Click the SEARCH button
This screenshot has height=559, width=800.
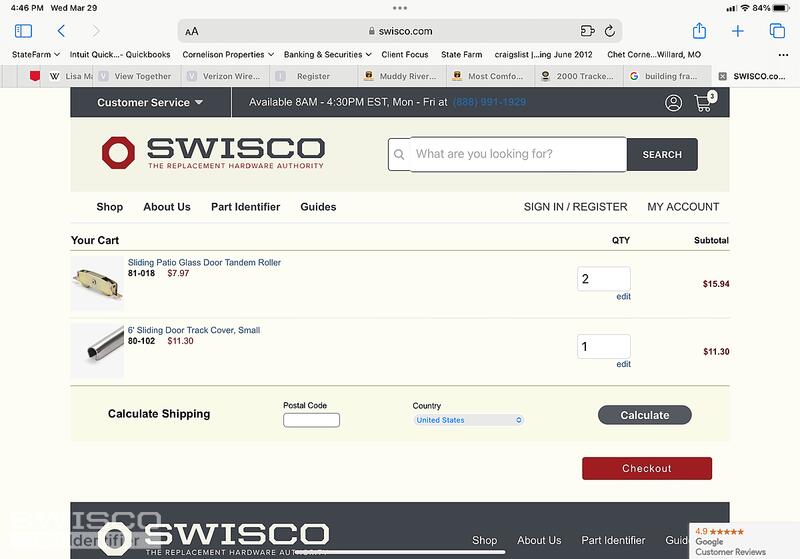coord(662,155)
